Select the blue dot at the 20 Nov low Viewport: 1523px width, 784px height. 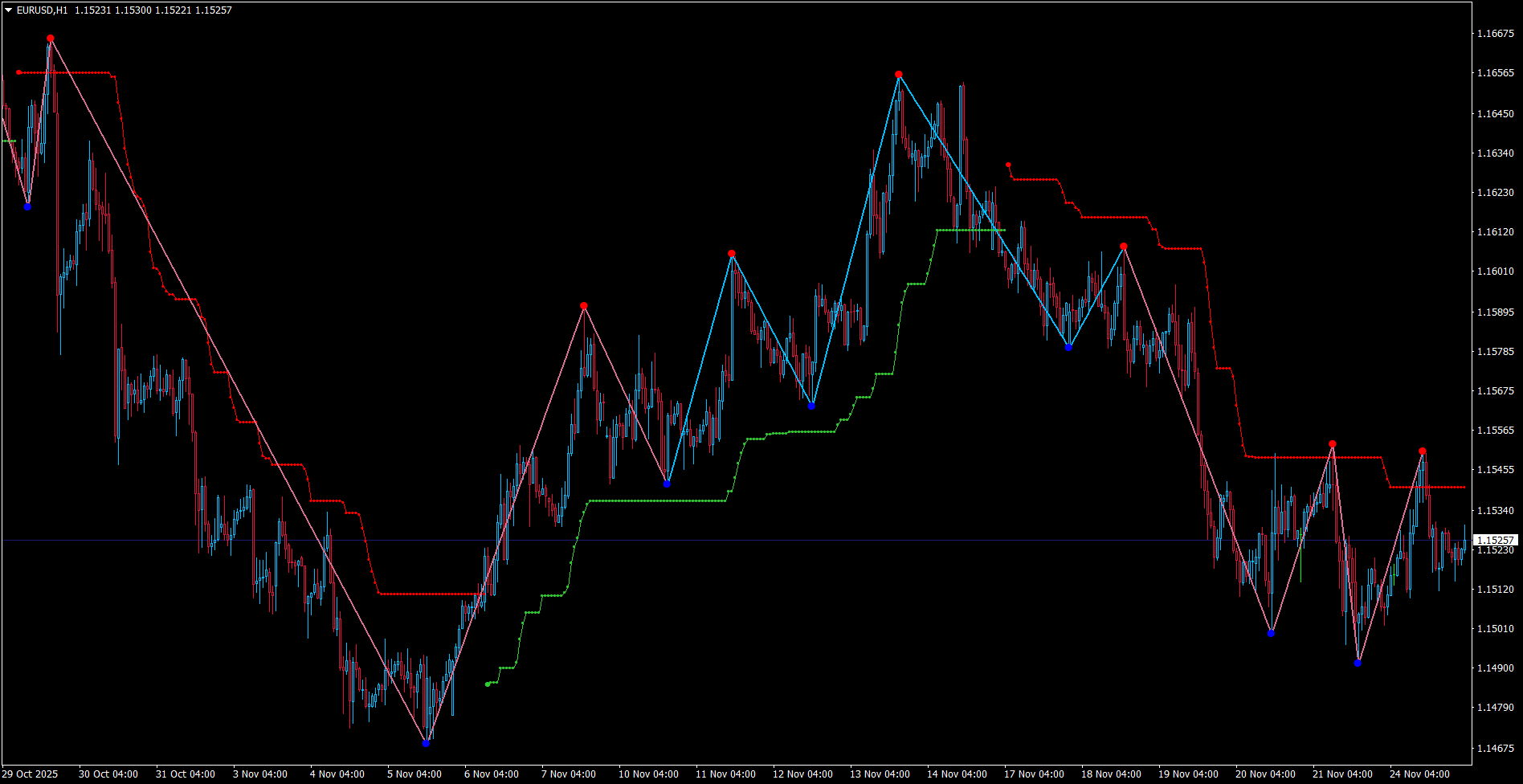(1271, 633)
